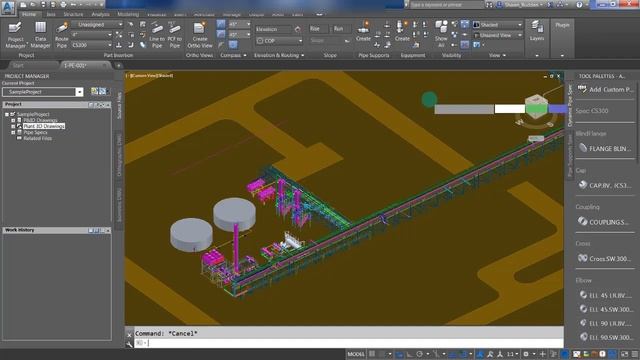The height and width of the screenshot is (360, 640).
Task: Expand the P&ID Drawings tree node
Action: tap(13, 120)
